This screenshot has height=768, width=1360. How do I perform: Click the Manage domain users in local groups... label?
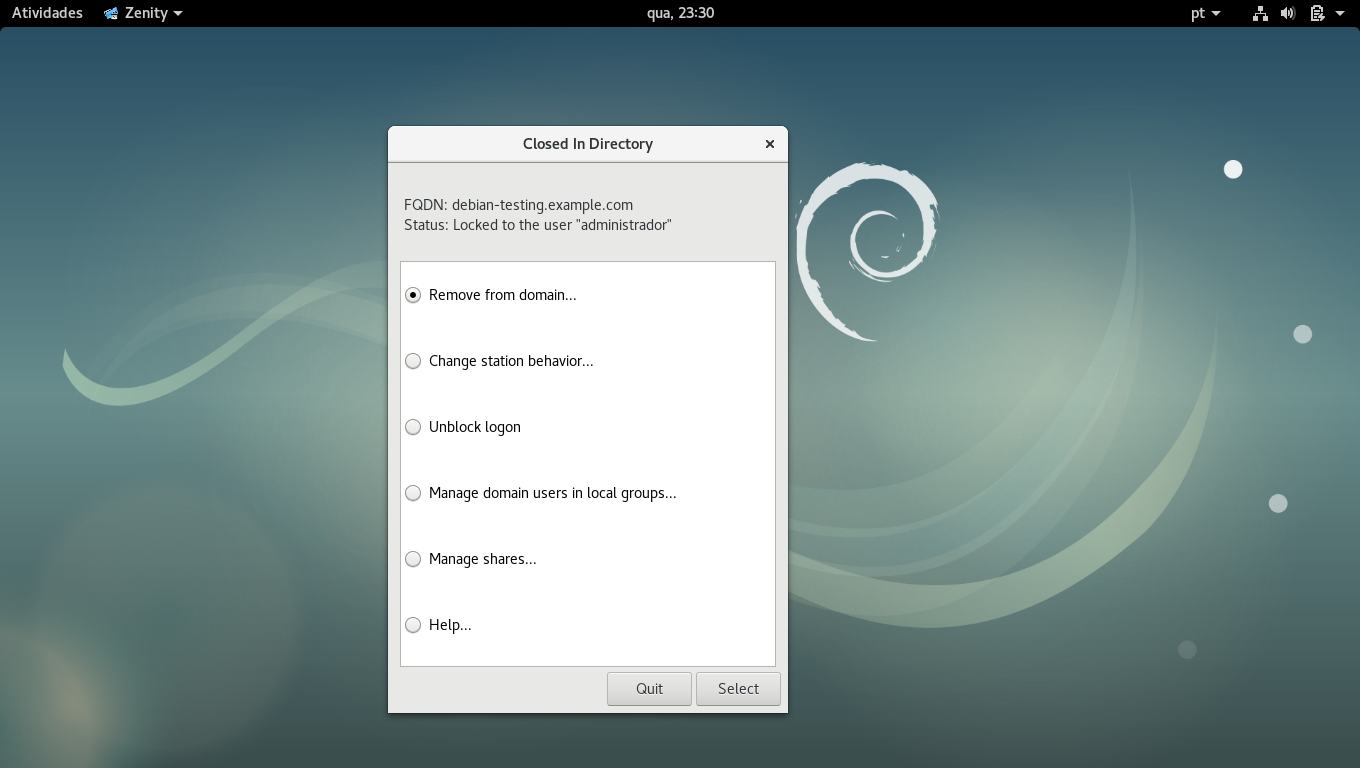point(552,493)
